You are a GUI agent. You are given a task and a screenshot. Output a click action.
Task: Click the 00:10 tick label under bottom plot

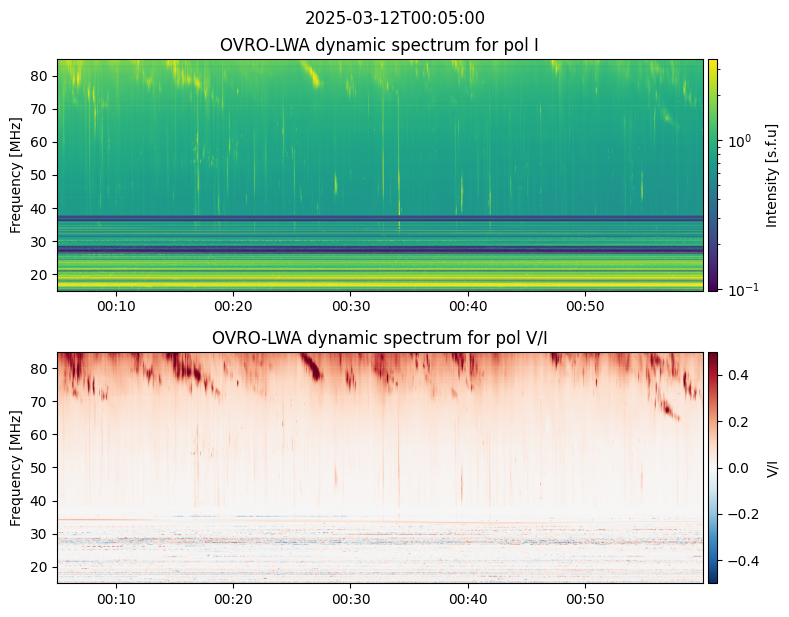click(x=116, y=599)
